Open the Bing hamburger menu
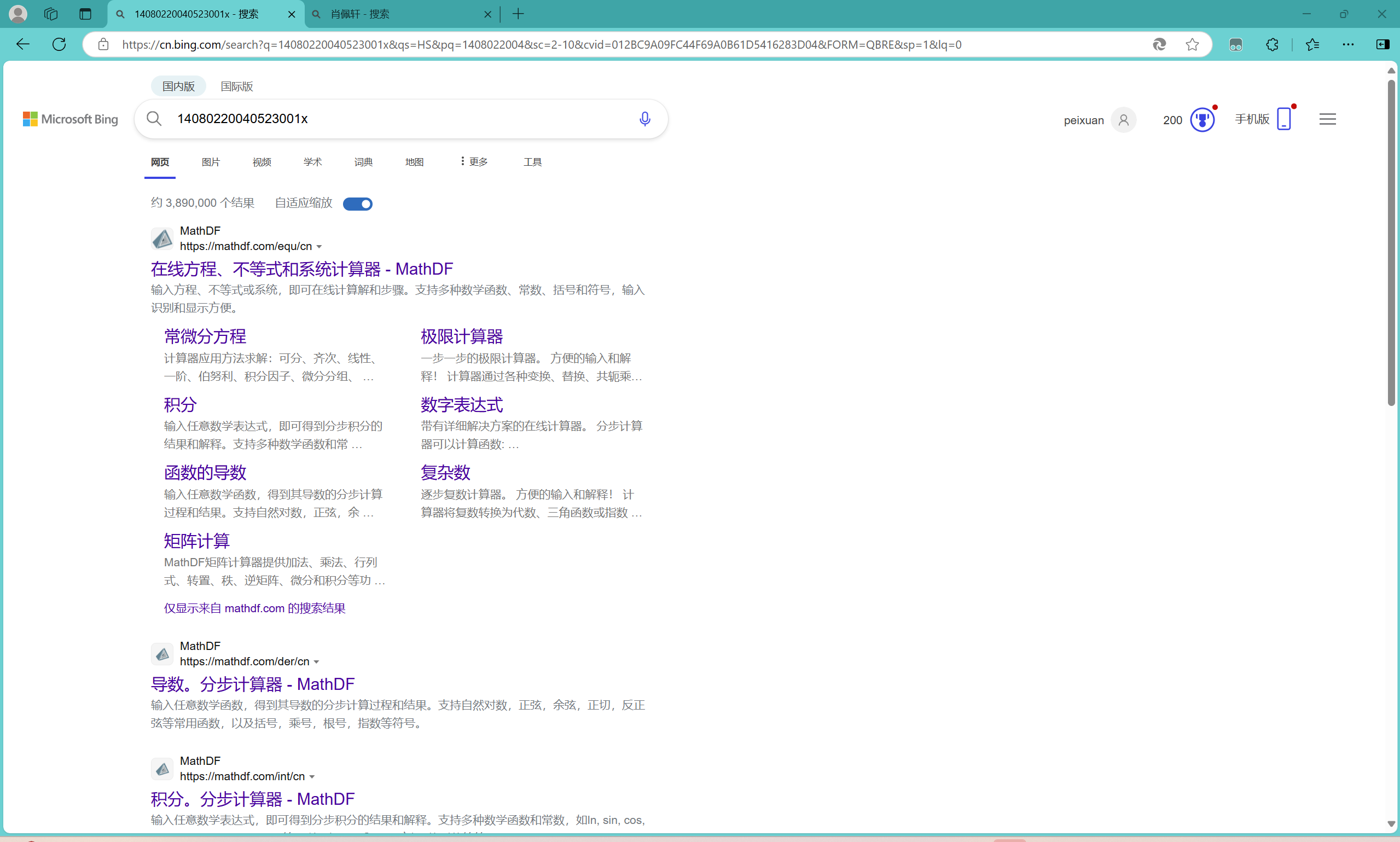The width and height of the screenshot is (1400, 842). pos(1327,119)
